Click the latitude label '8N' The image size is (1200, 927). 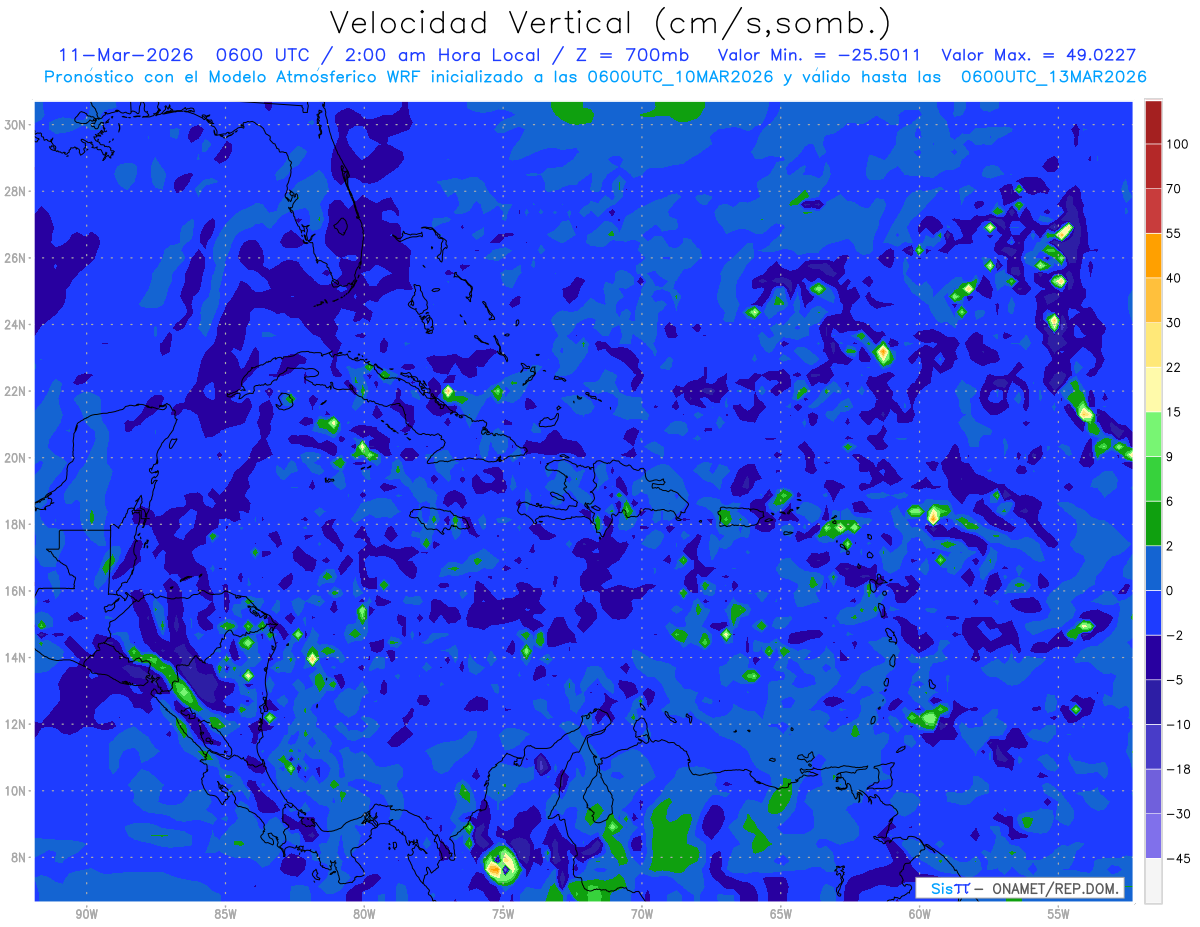point(18,858)
